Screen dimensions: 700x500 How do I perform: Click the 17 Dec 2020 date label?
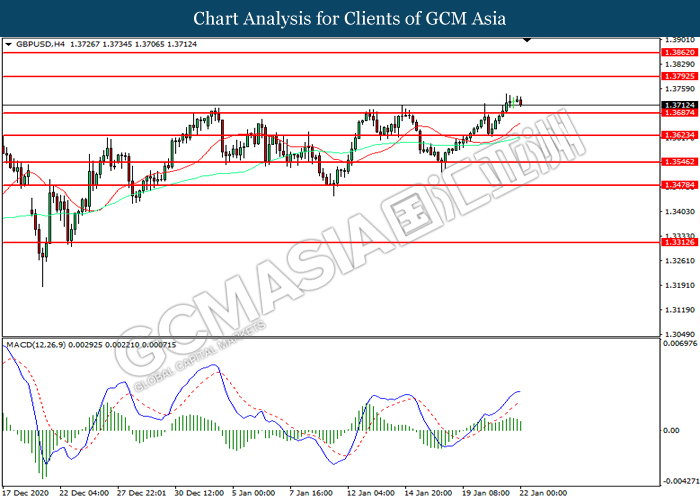(26, 493)
